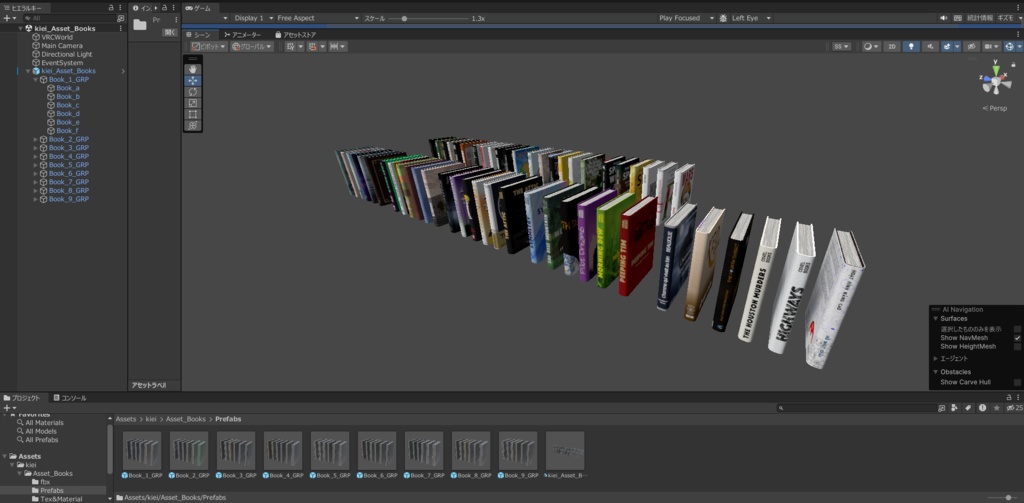
Task: Click the ギズモ (Gizmos) button in Game view
Action: coord(1006,18)
